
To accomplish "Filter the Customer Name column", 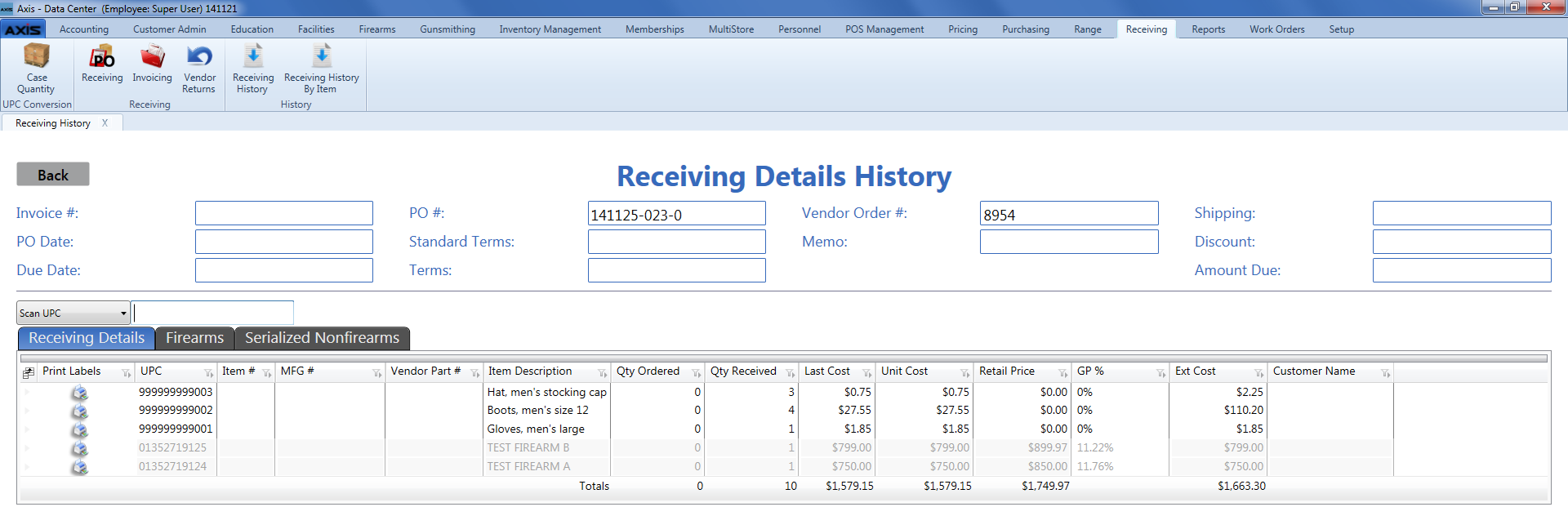I will coord(1386,373).
